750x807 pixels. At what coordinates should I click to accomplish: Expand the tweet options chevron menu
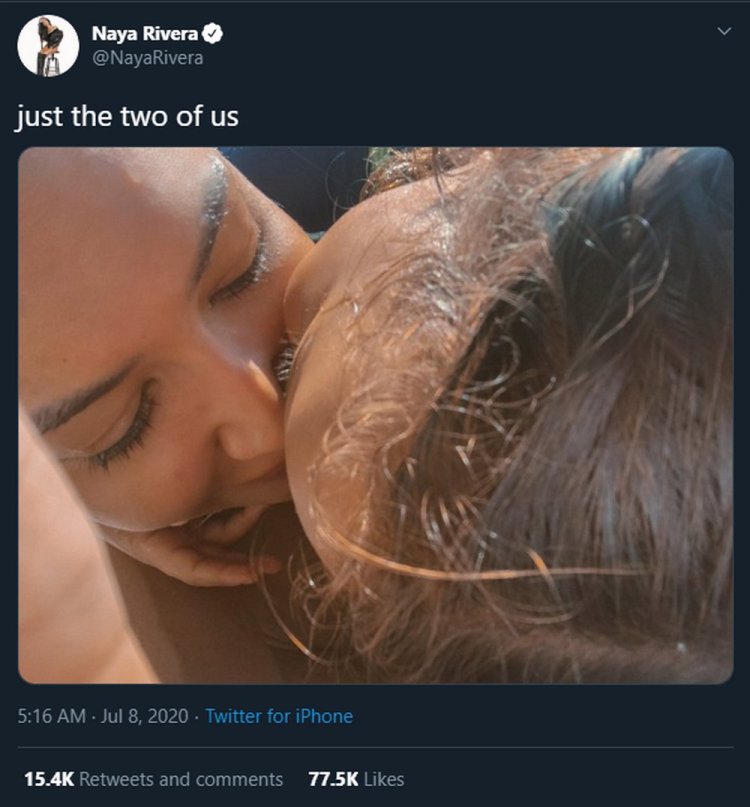click(x=725, y=33)
